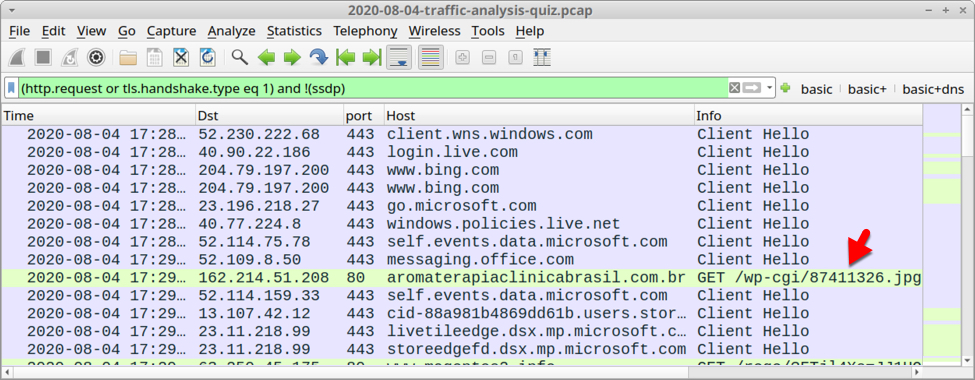Image resolution: width=975 pixels, height=380 pixels.
Task: Sort by the Host column header
Action: pyautogui.click(x=539, y=116)
